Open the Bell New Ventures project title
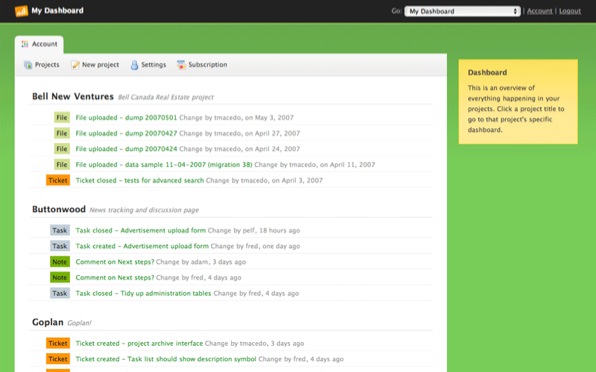 73,97
